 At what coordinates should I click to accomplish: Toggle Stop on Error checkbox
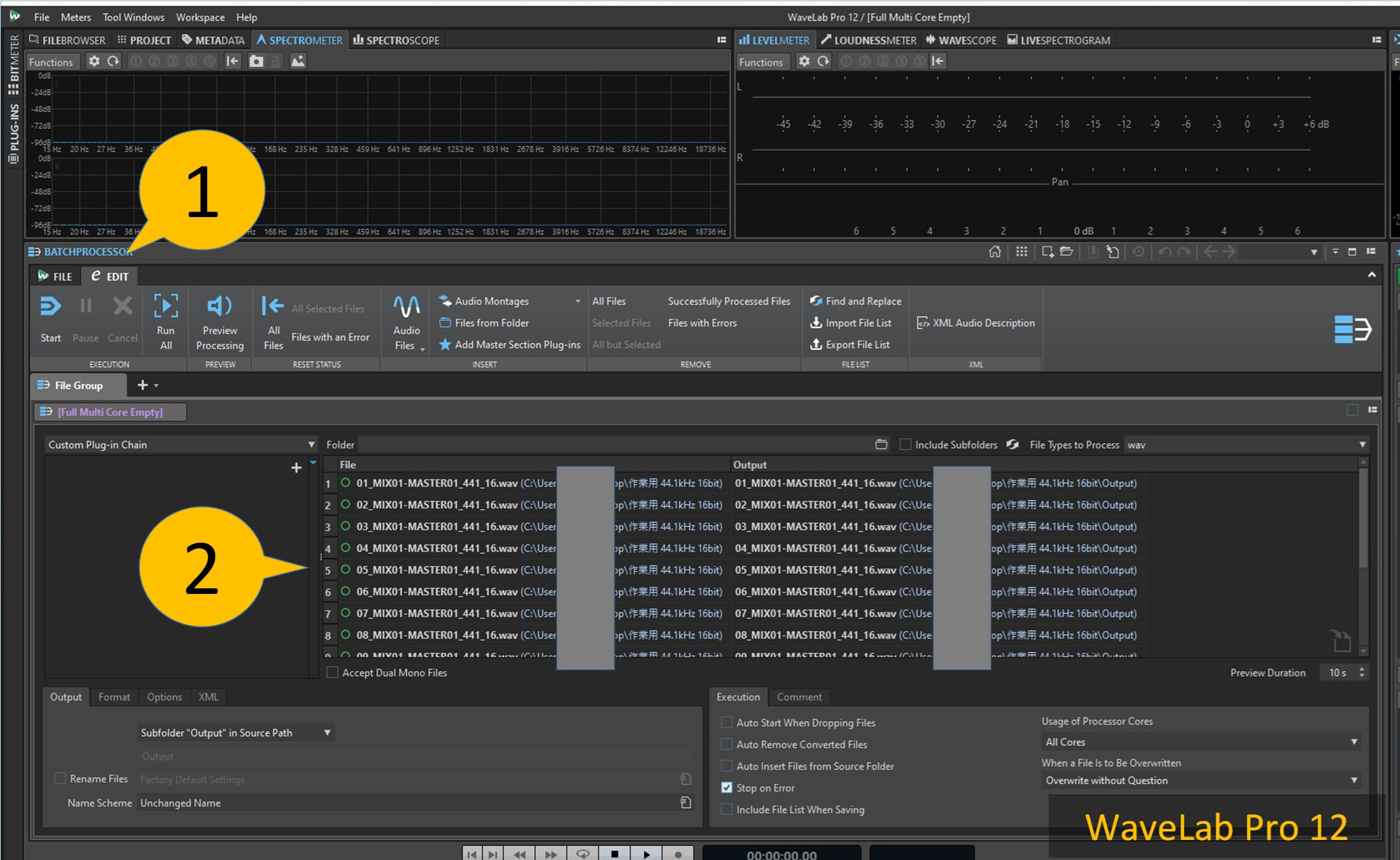coord(727,788)
